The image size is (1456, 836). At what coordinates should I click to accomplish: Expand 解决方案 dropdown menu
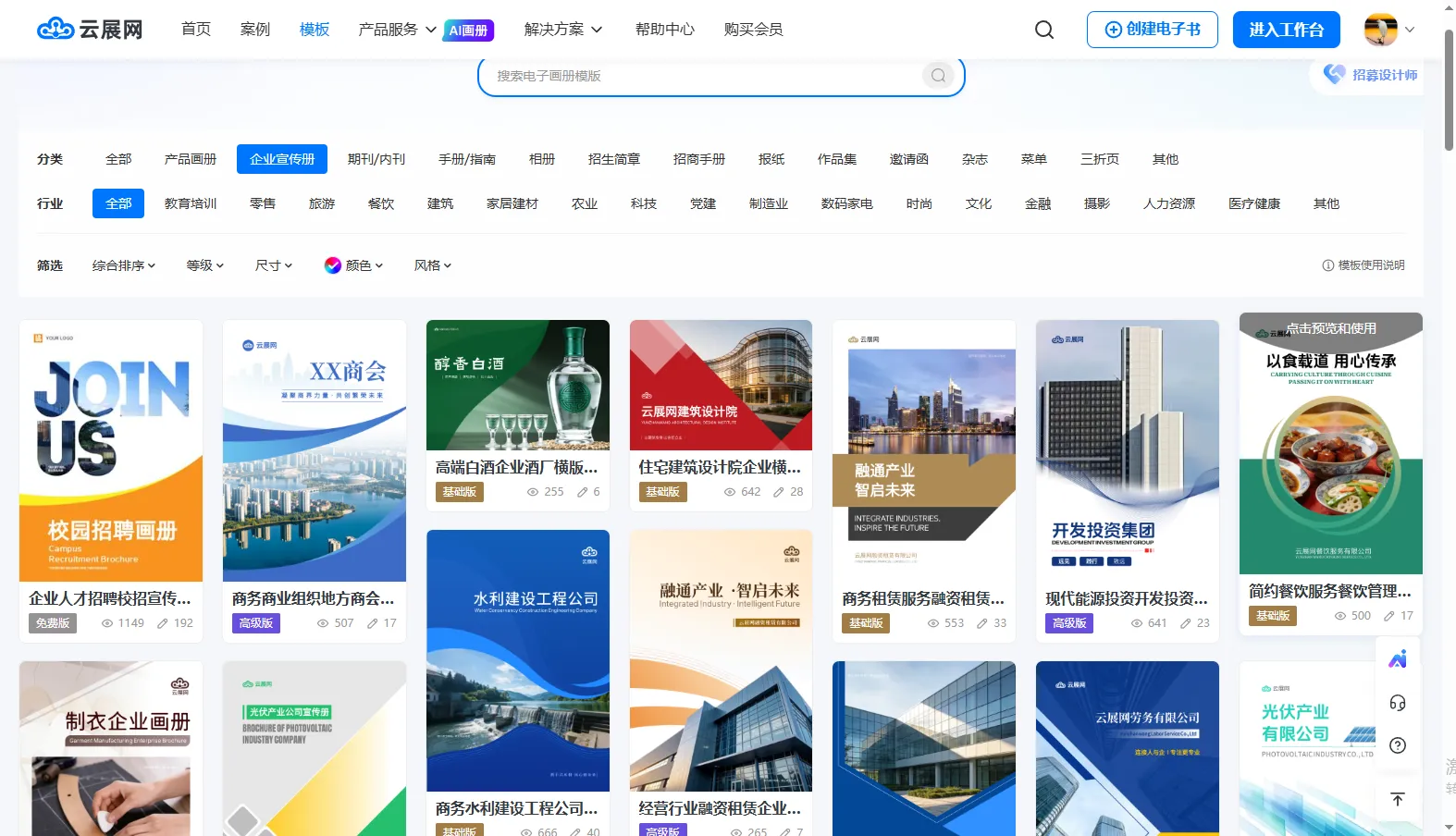coord(563,30)
